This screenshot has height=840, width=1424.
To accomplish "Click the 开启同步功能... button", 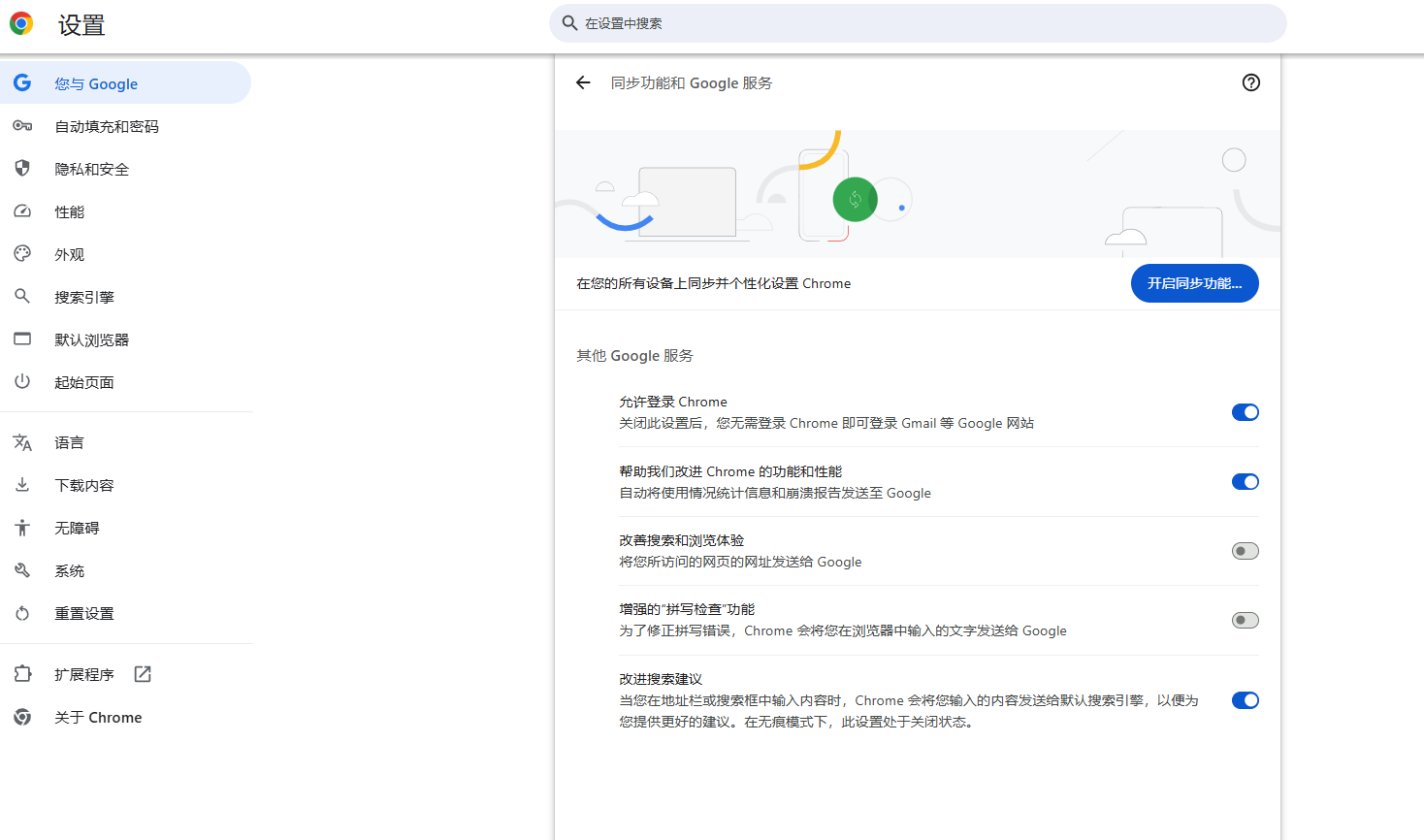I will (1194, 283).
